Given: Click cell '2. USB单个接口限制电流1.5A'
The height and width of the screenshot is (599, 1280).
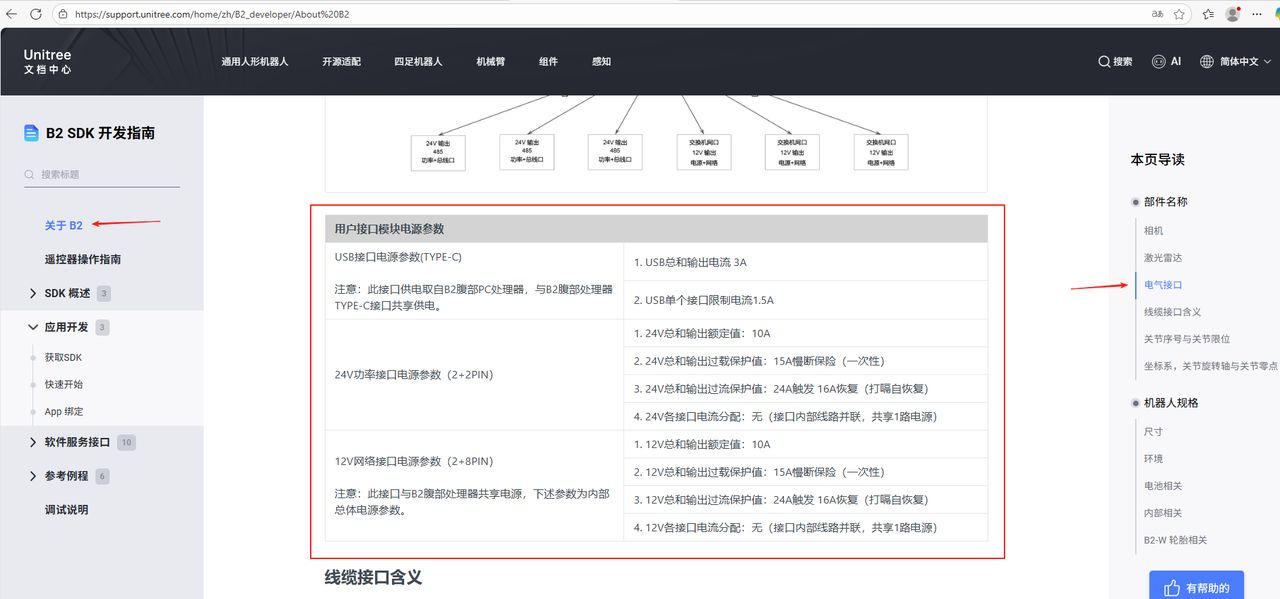Looking at the screenshot, I should 805,300.
